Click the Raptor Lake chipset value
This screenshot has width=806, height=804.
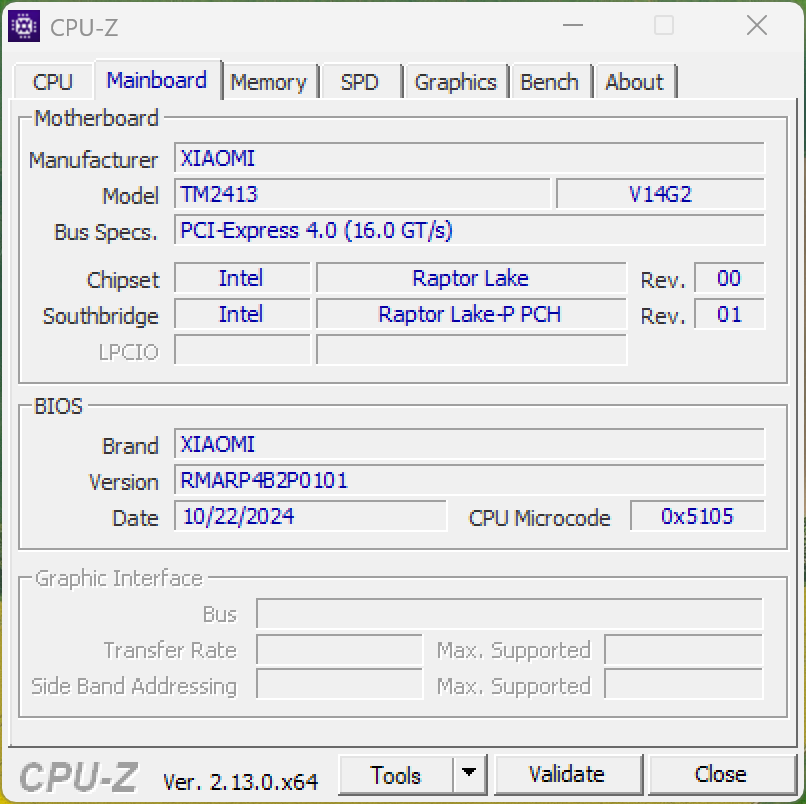[471, 278]
